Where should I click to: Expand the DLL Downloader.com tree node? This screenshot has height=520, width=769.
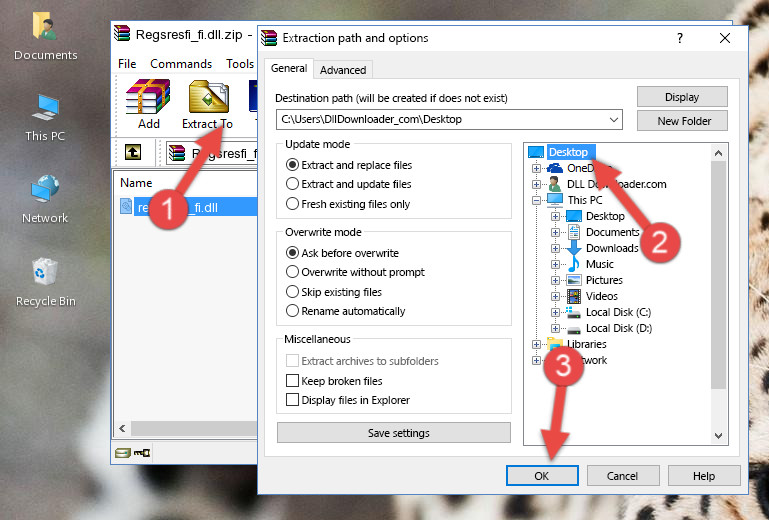(537, 184)
